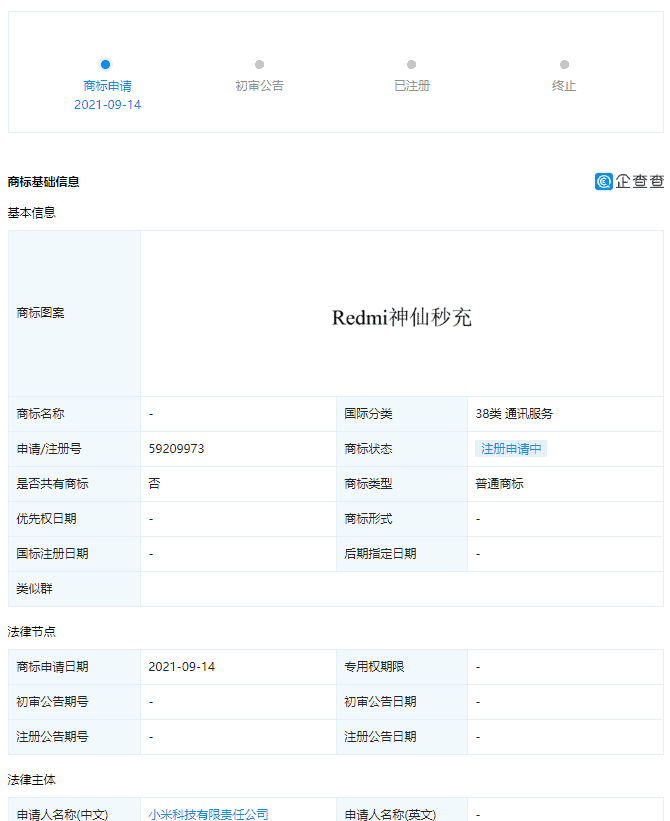The image size is (670, 821).
Task: Click the 38类 通讯服务 value
Action: tap(514, 414)
